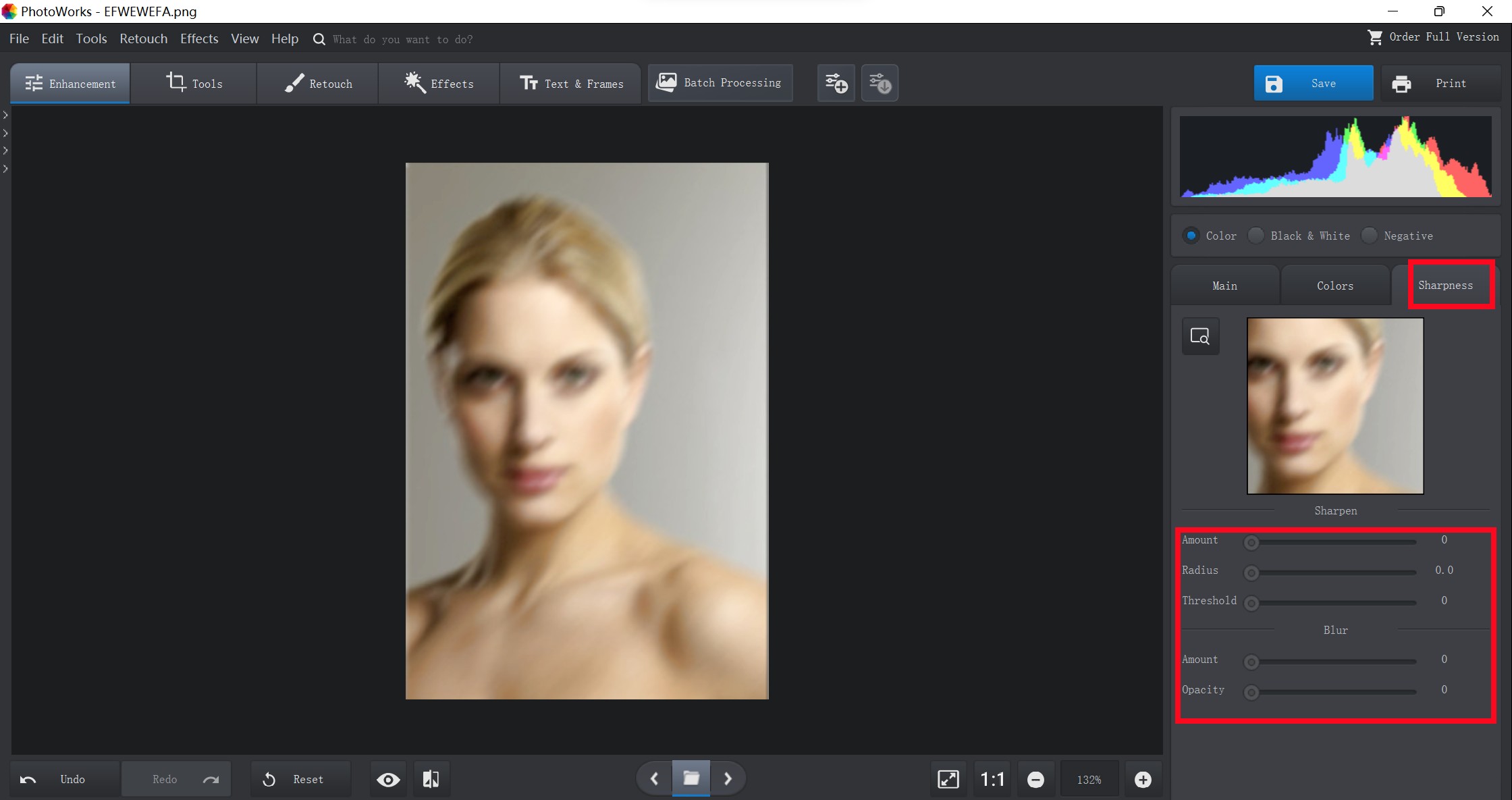Click the open folder icon
Screen dimensions: 1512x800
(x=691, y=778)
